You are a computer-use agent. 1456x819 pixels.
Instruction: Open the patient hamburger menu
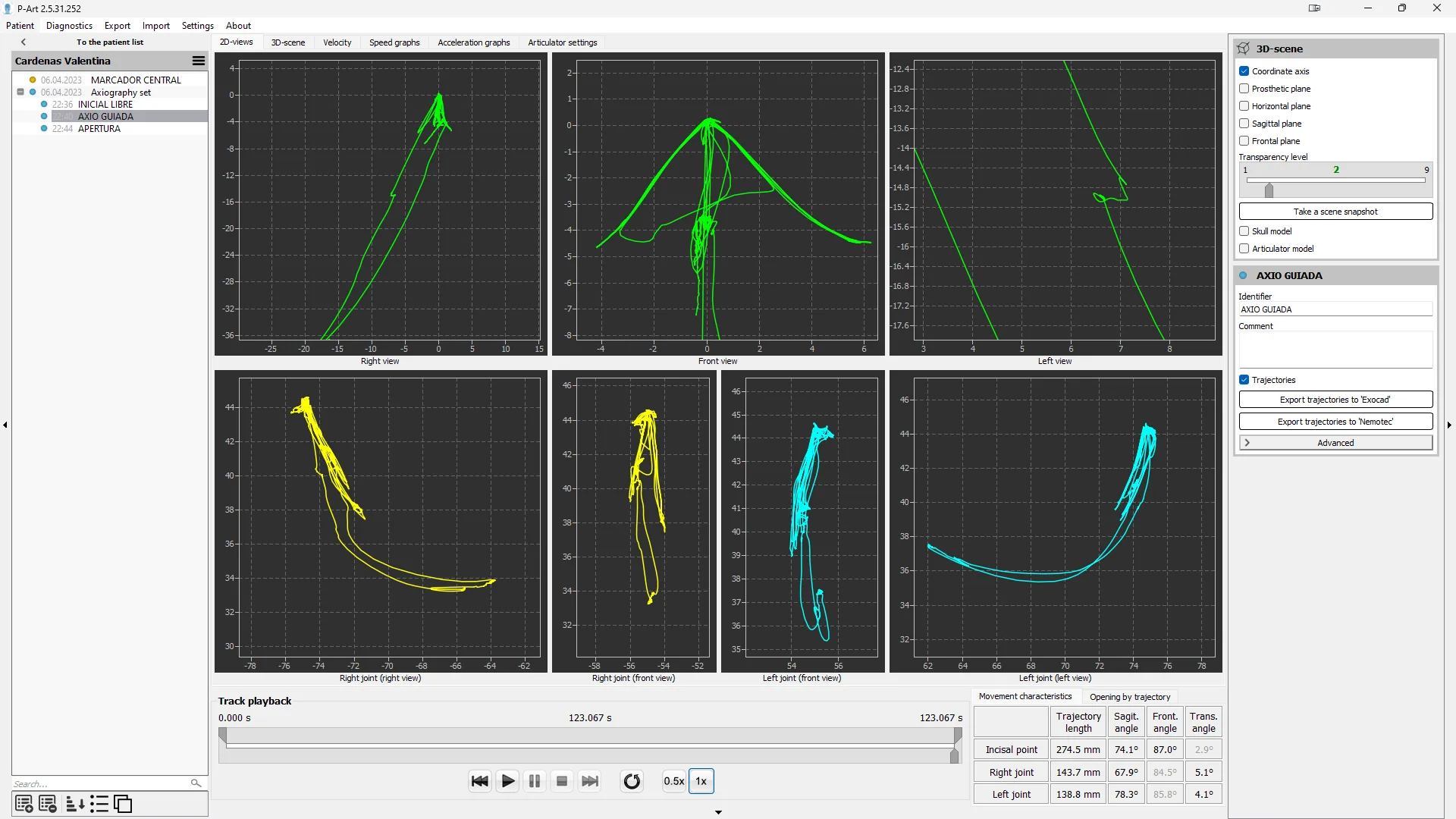click(x=199, y=61)
